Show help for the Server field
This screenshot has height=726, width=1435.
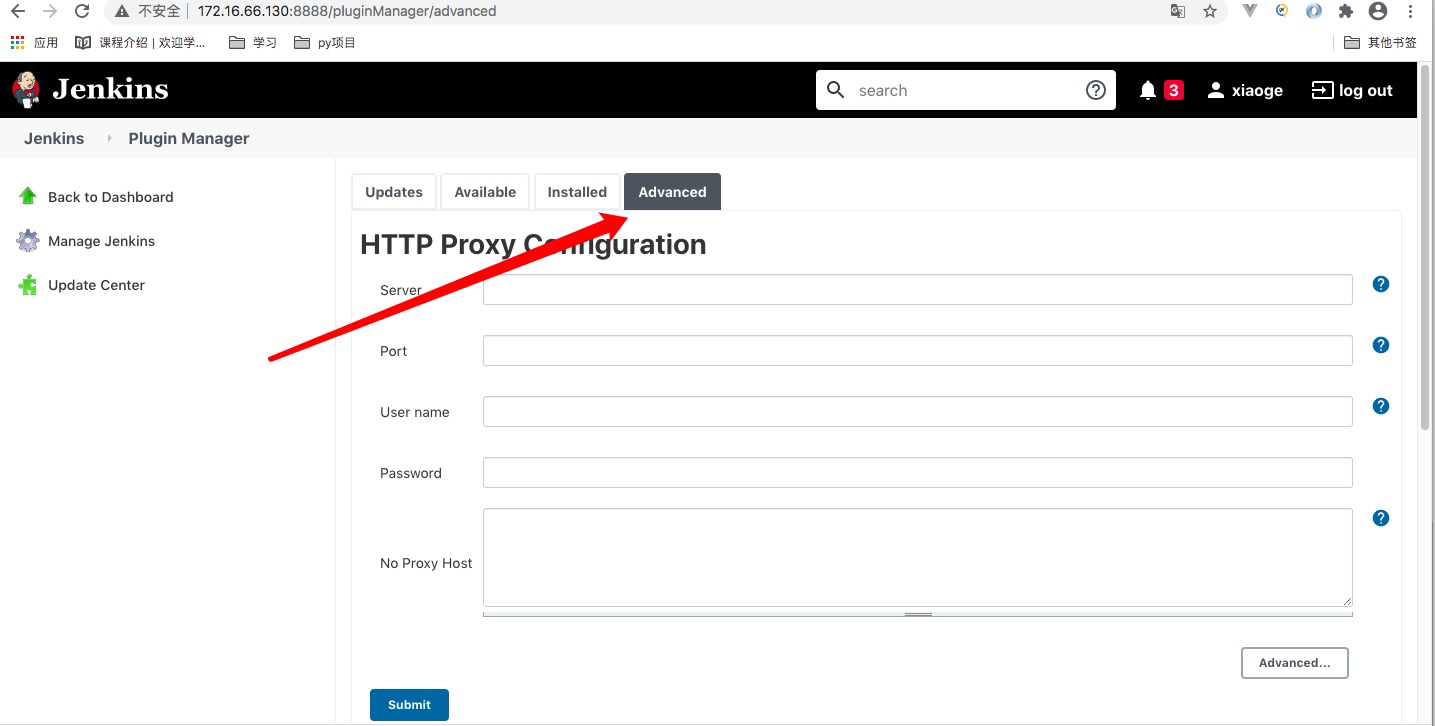[1381, 284]
